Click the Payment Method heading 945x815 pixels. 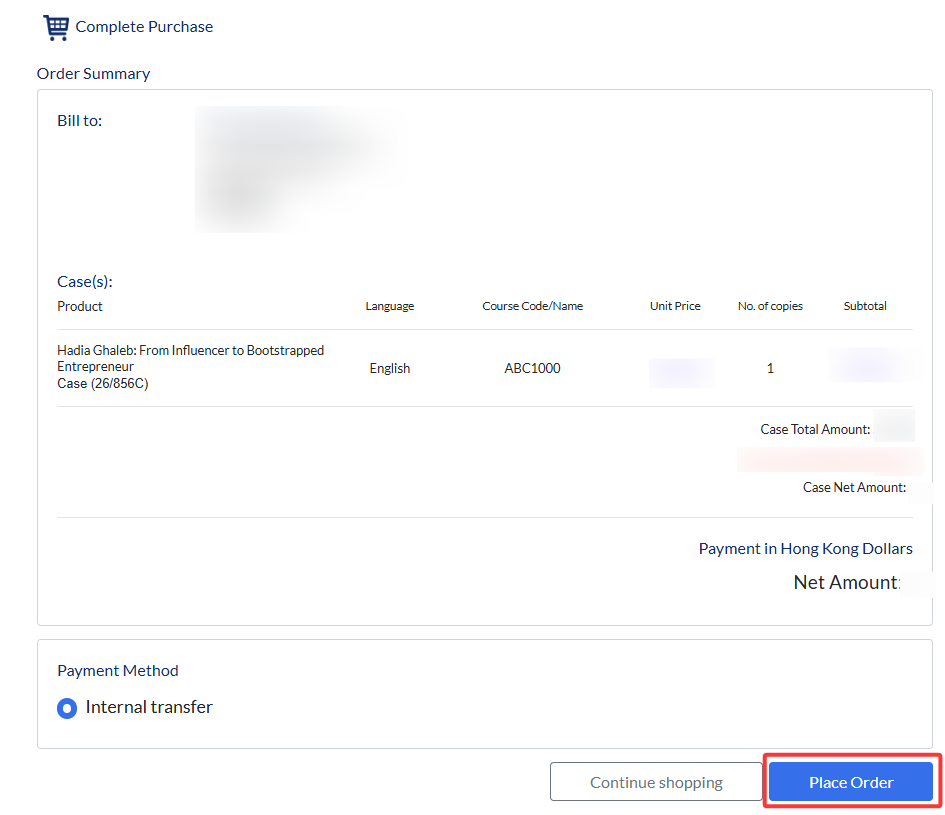point(118,671)
